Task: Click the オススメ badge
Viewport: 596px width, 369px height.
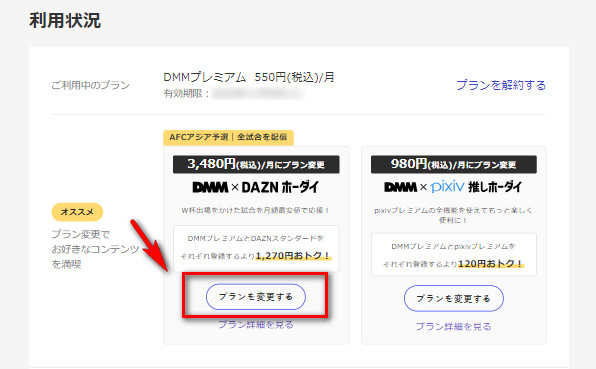Action: click(77, 212)
